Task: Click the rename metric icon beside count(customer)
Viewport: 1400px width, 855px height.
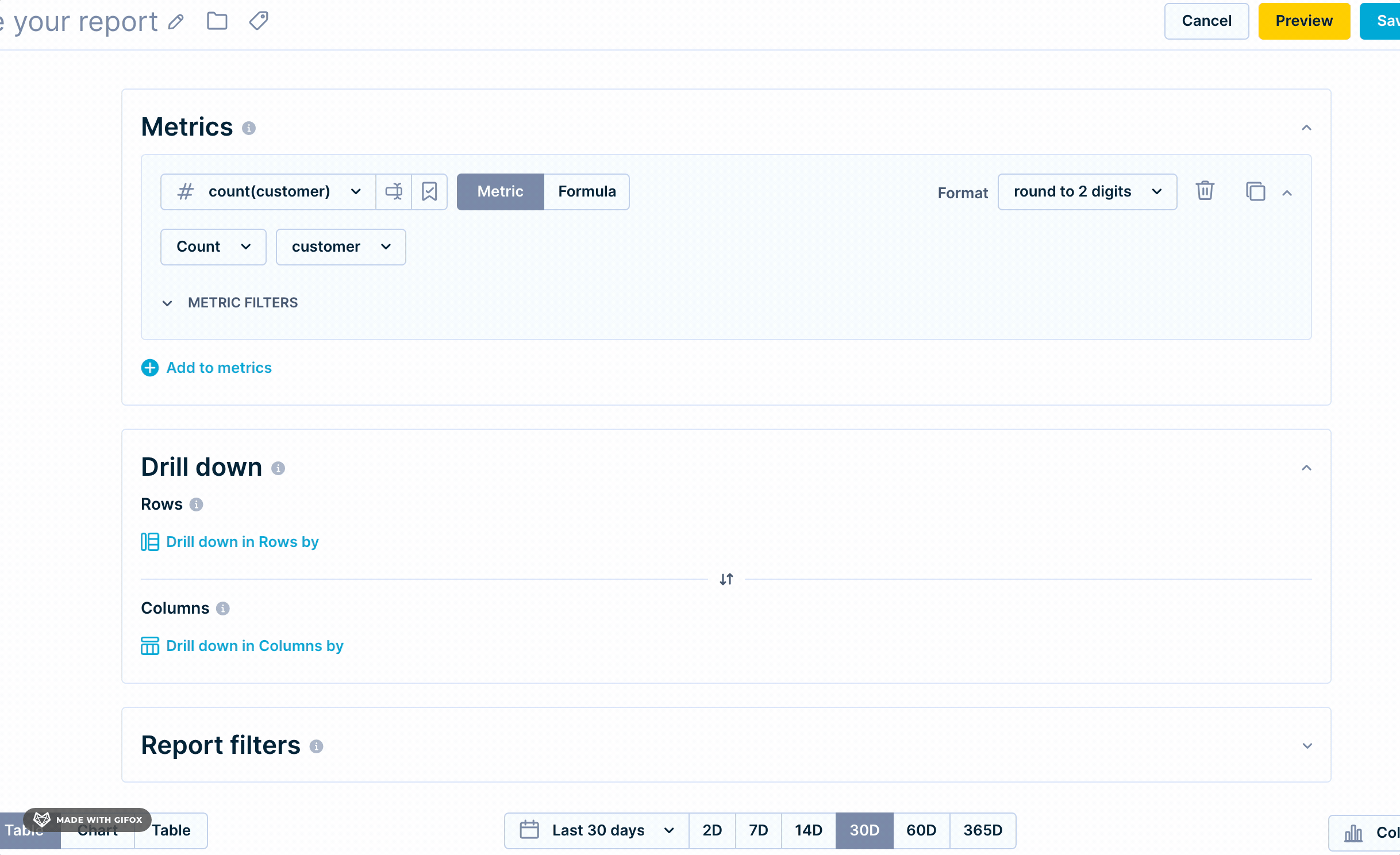Action: [x=394, y=191]
